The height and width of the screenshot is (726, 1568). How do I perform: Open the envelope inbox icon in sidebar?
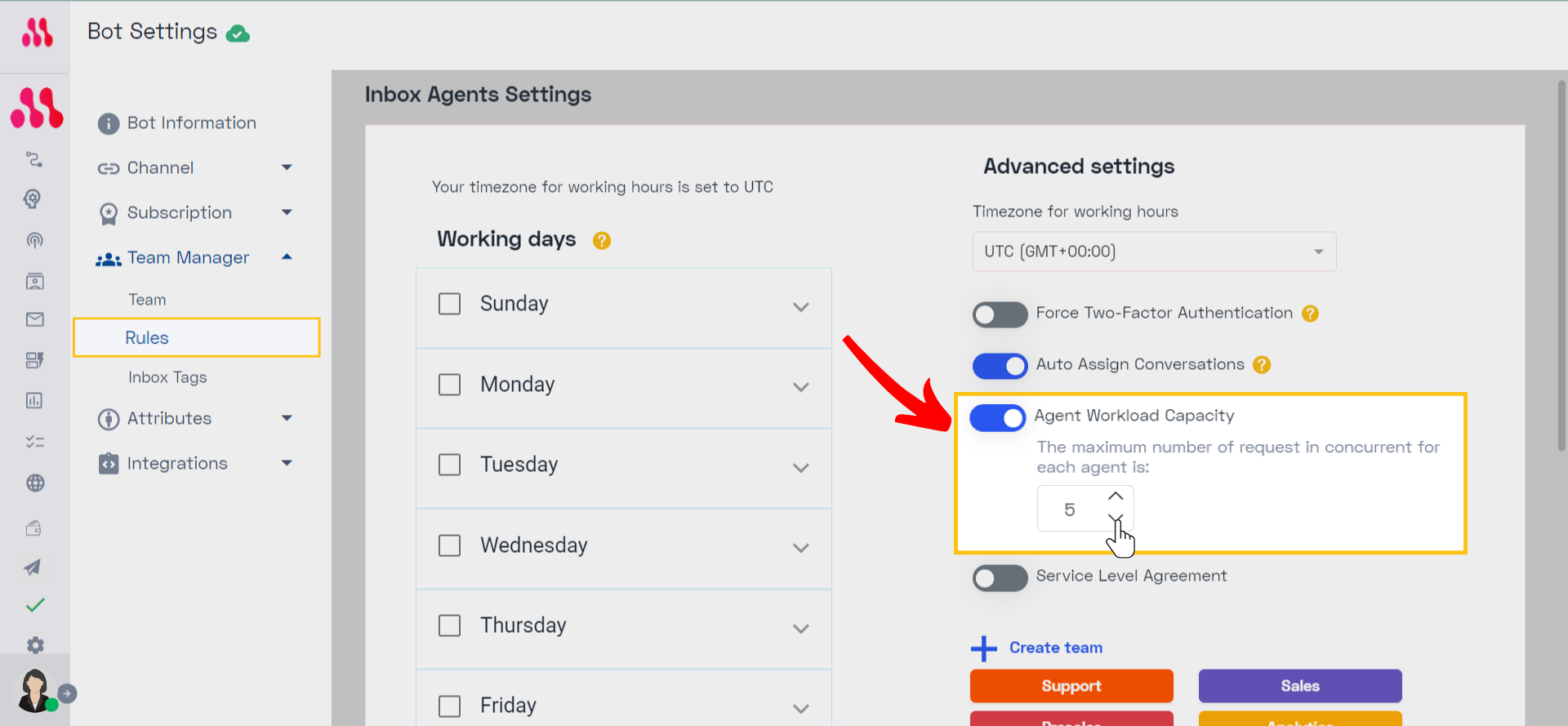click(x=34, y=319)
